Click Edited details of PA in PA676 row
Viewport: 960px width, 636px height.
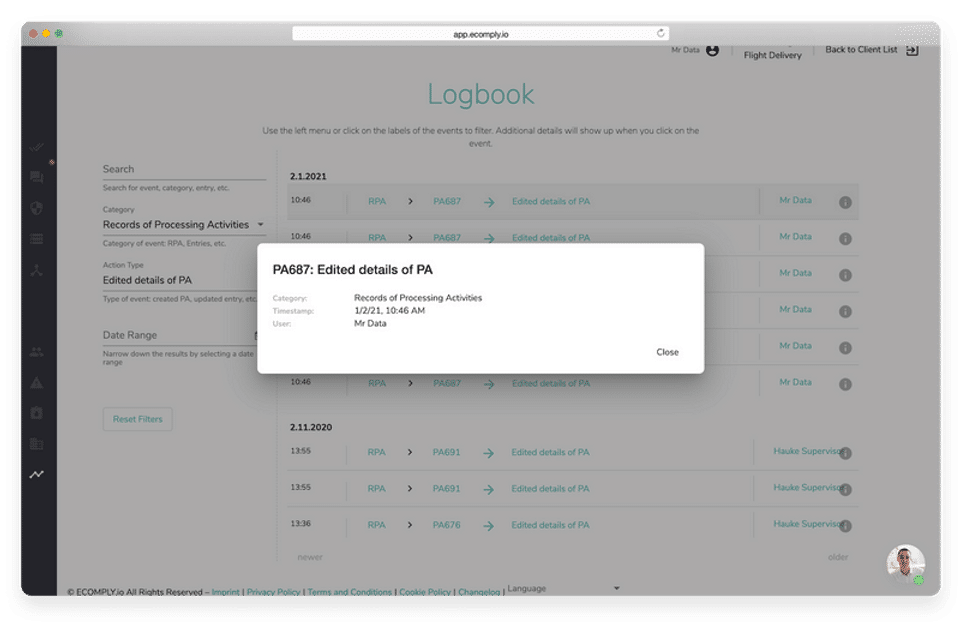550,525
